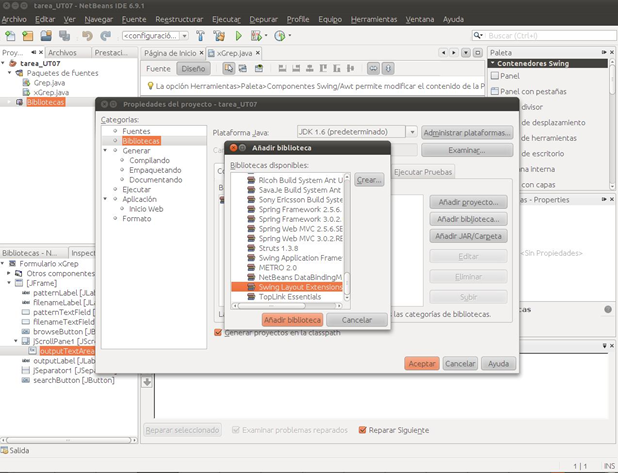Click the Open Project toolbar icon
The width and height of the screenshot is (618, 473).
click(x=46, y=36)
